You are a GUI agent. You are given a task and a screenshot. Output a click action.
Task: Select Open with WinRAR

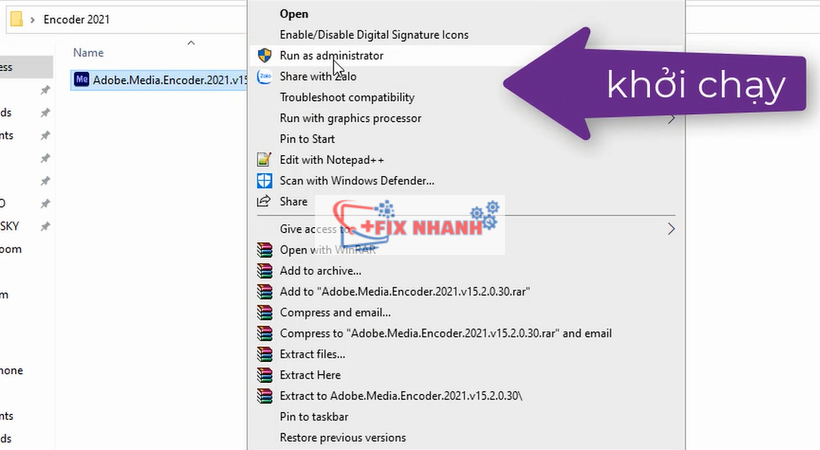pos(327,250)
